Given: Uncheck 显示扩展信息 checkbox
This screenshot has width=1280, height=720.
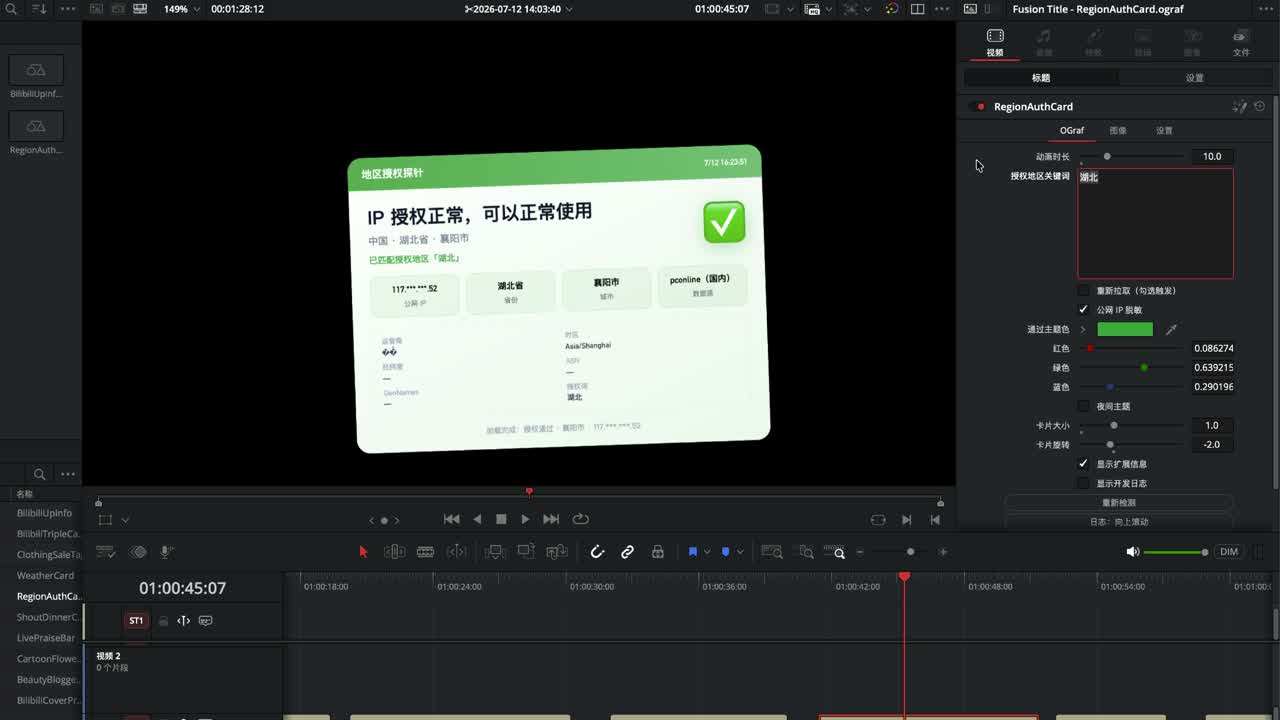Looking at the screenshot, I should click(x=1083, y=464).
